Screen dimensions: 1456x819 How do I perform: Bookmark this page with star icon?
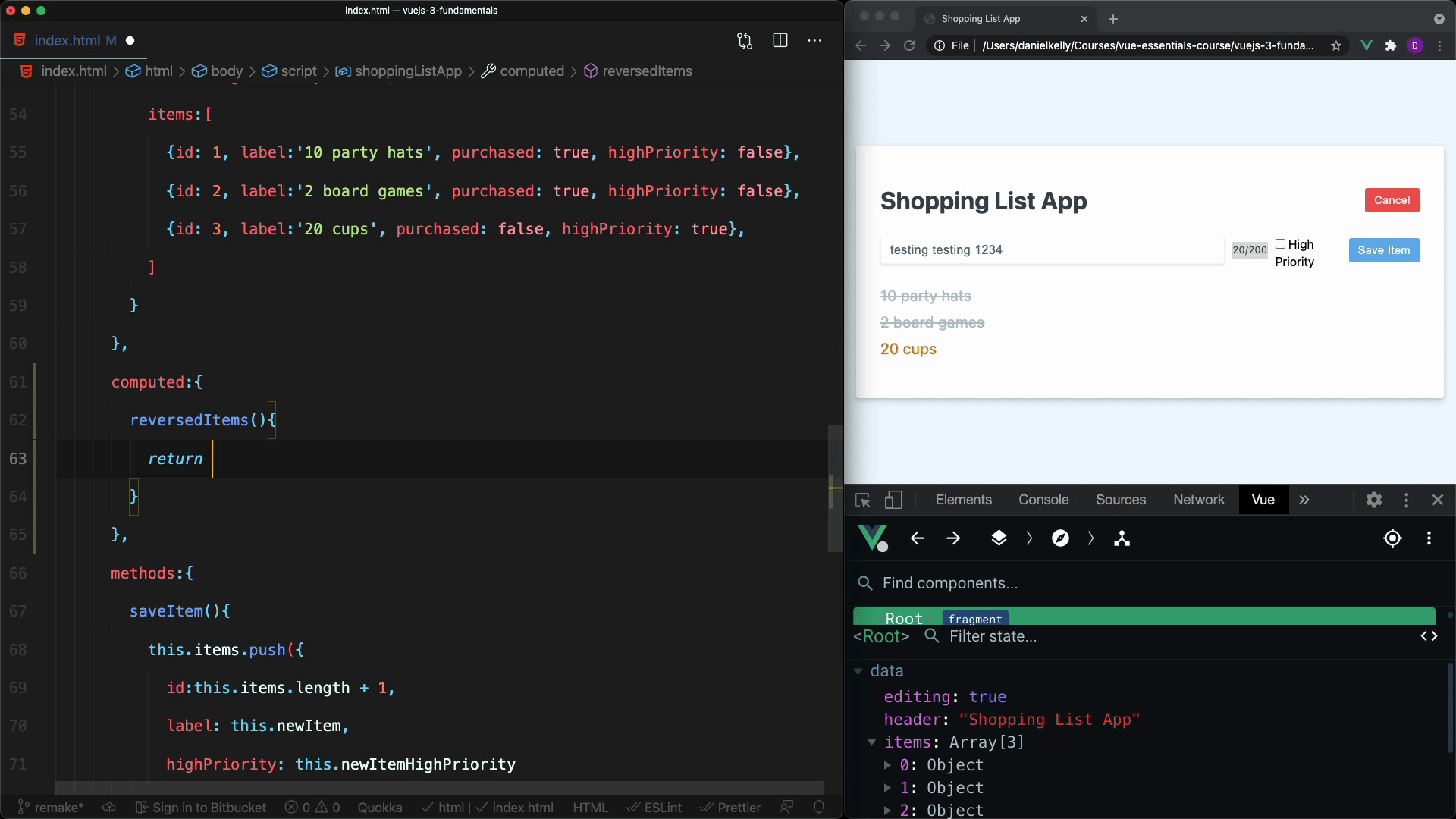[1336, 45]
